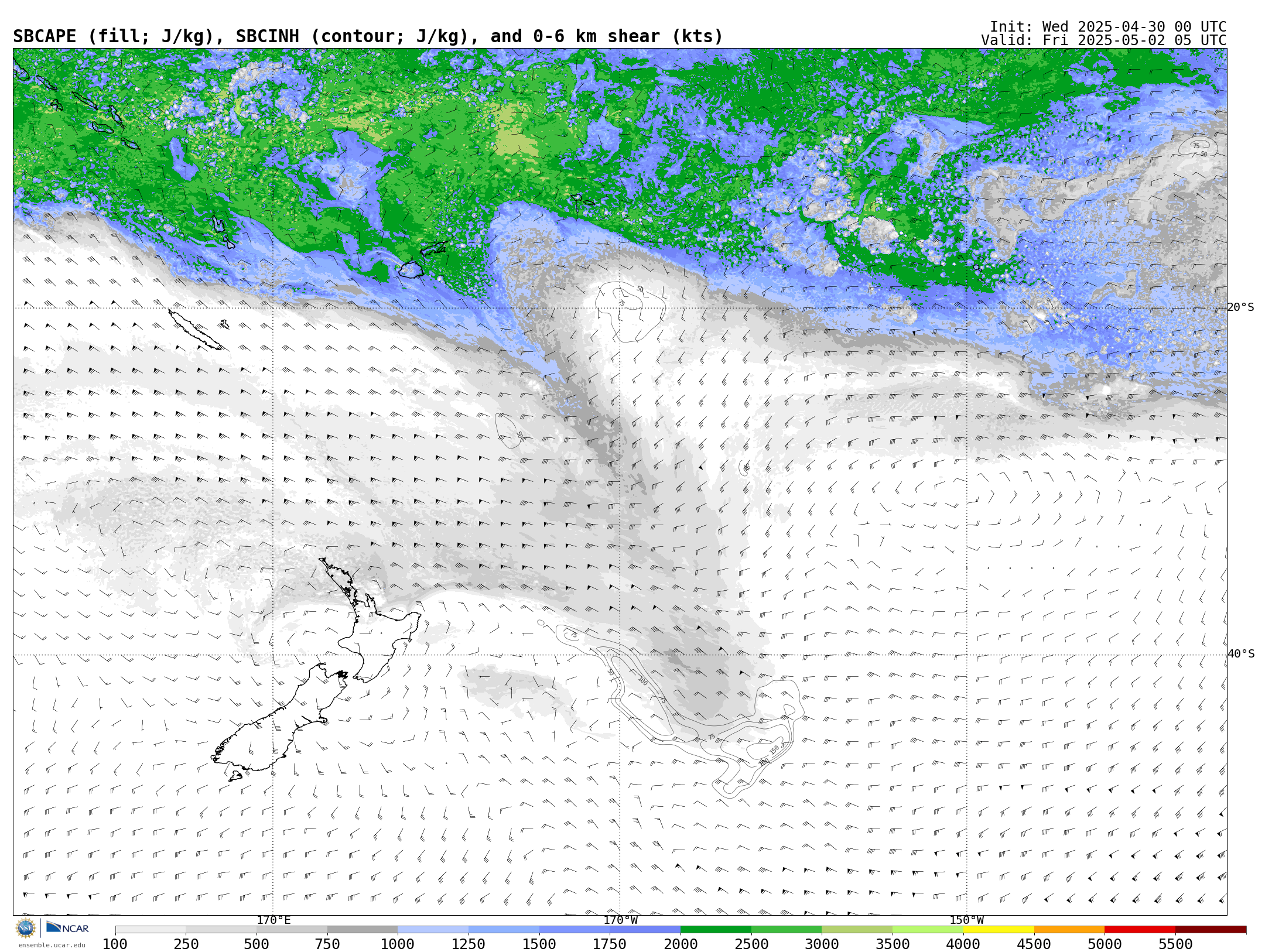Select the 250–500 gray colorbar swatch
The image size is (1265, 952).
pyautogui.click(x=221, y=930)
